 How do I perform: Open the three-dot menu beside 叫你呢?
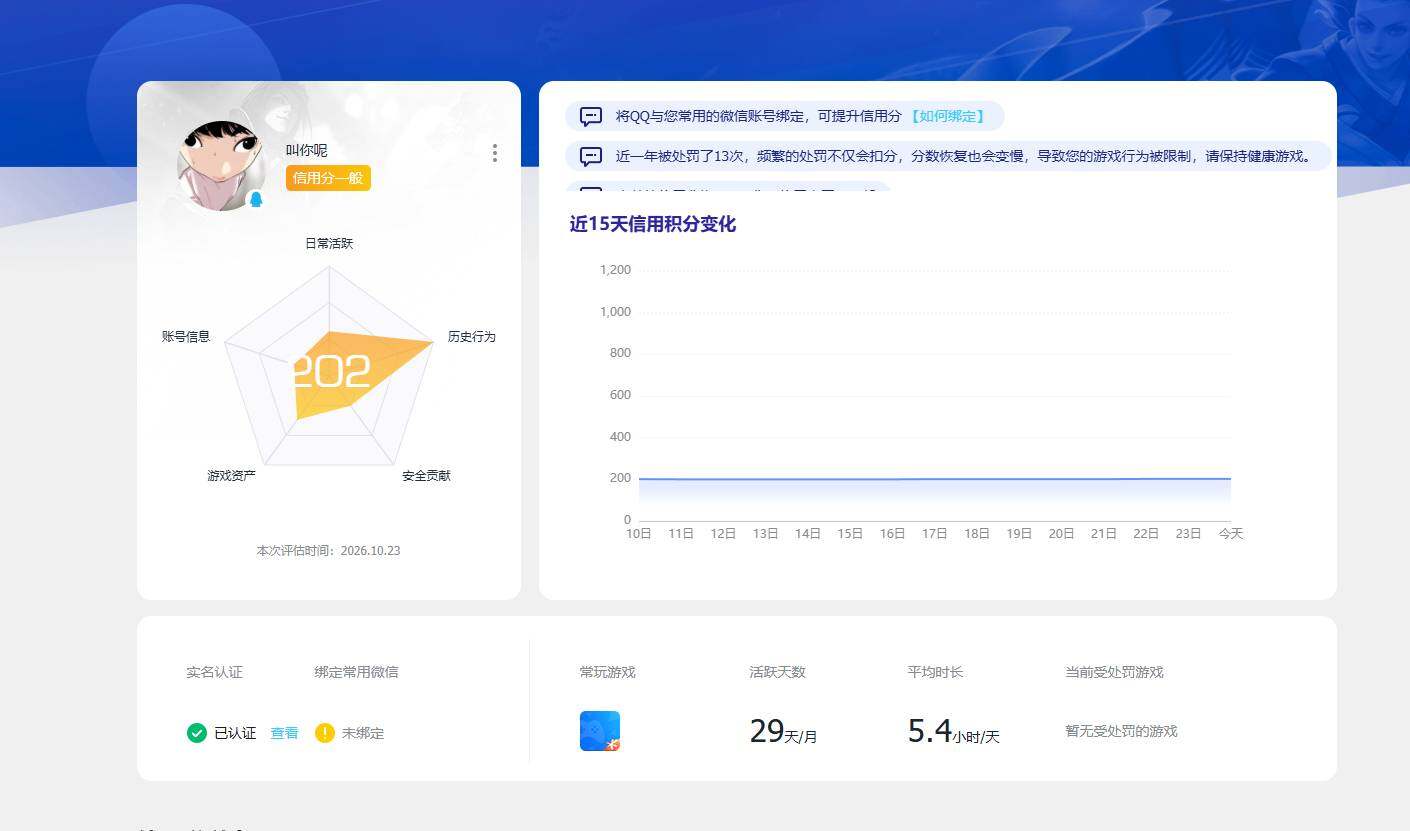click(495, 153)
